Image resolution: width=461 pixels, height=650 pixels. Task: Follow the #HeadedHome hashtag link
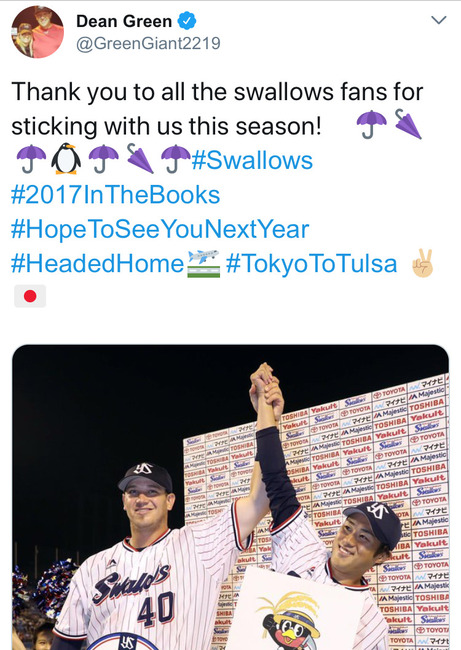click(x=97, y=264)
